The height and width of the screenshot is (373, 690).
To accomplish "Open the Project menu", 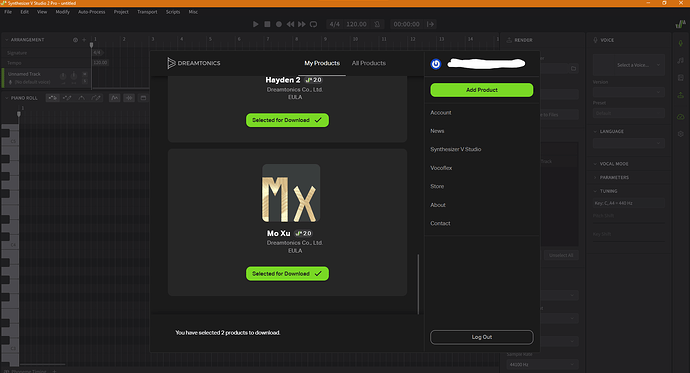I will (121, 12).
